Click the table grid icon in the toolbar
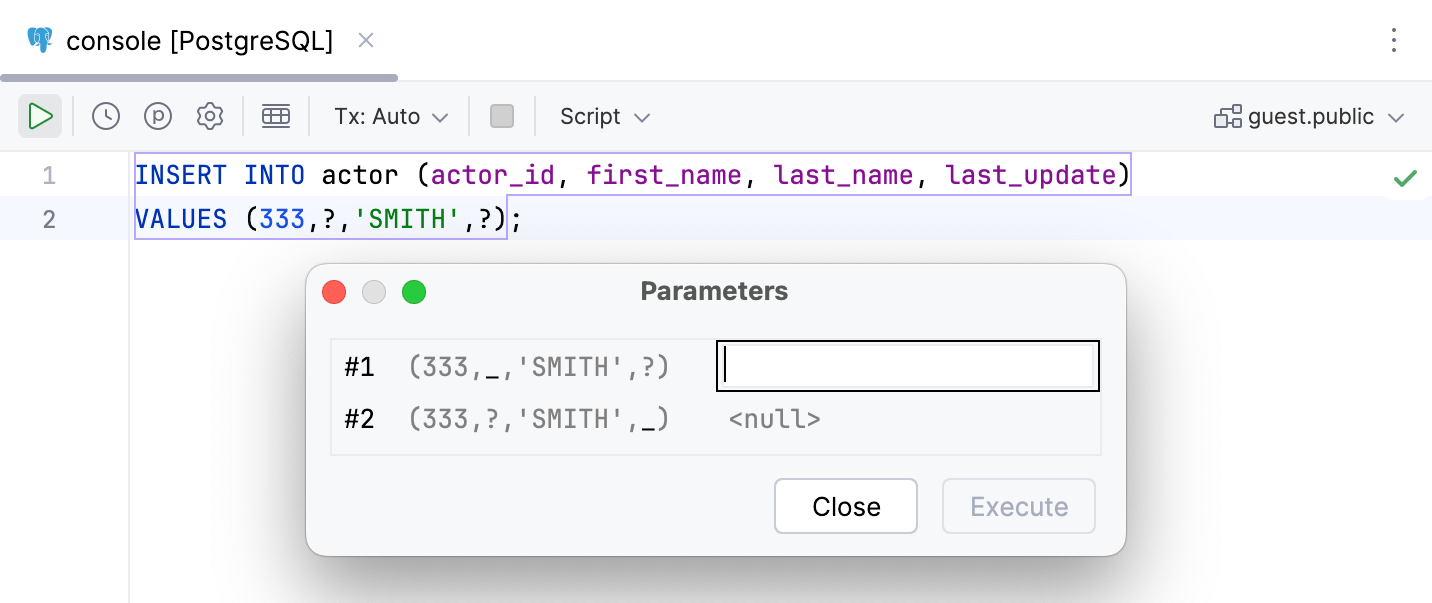 coord(276,116)
